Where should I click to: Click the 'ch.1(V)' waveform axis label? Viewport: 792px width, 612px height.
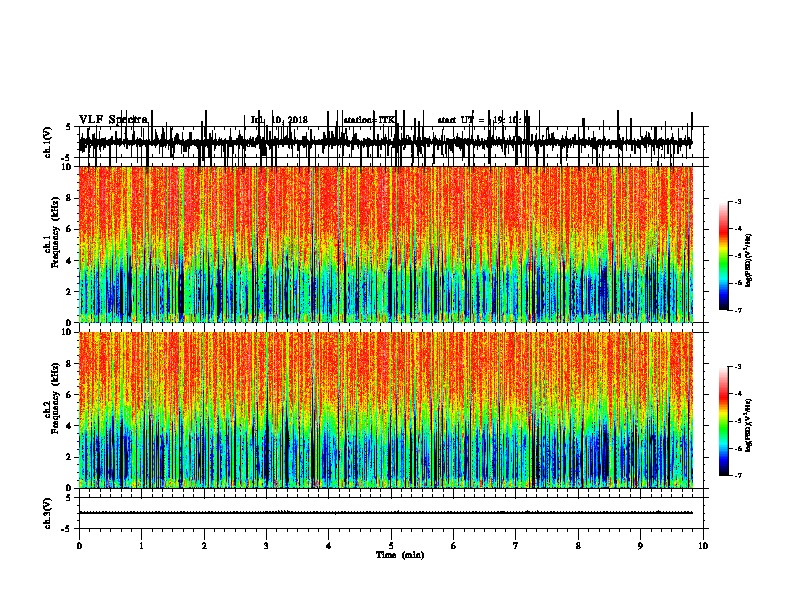click(47, 142)
